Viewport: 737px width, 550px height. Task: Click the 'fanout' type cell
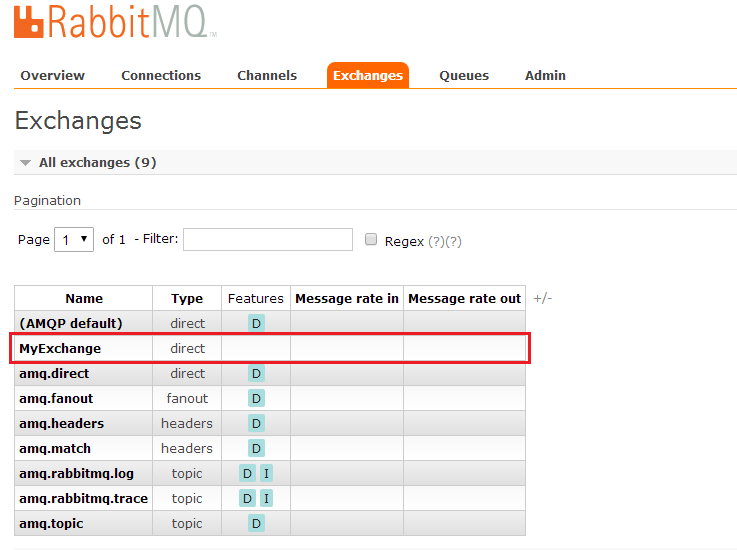[187, 398]
